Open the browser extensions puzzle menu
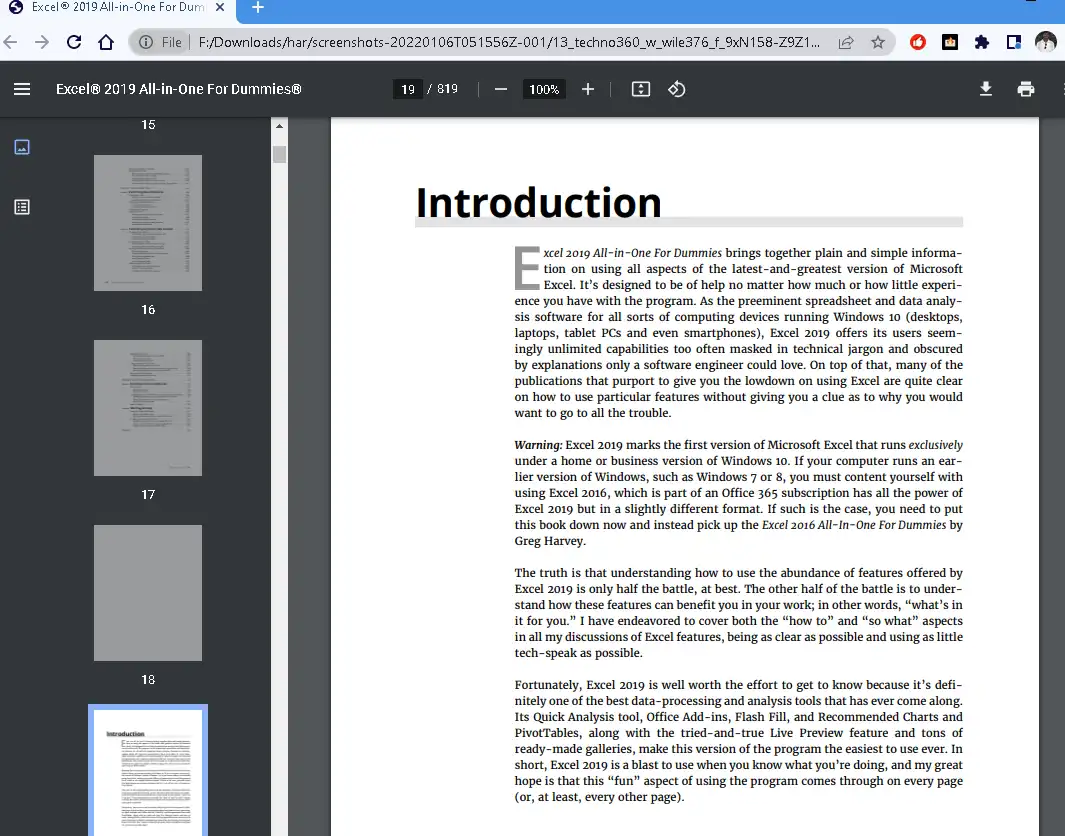Viewport: 1065px width, 836px height. tap(981, 42)
